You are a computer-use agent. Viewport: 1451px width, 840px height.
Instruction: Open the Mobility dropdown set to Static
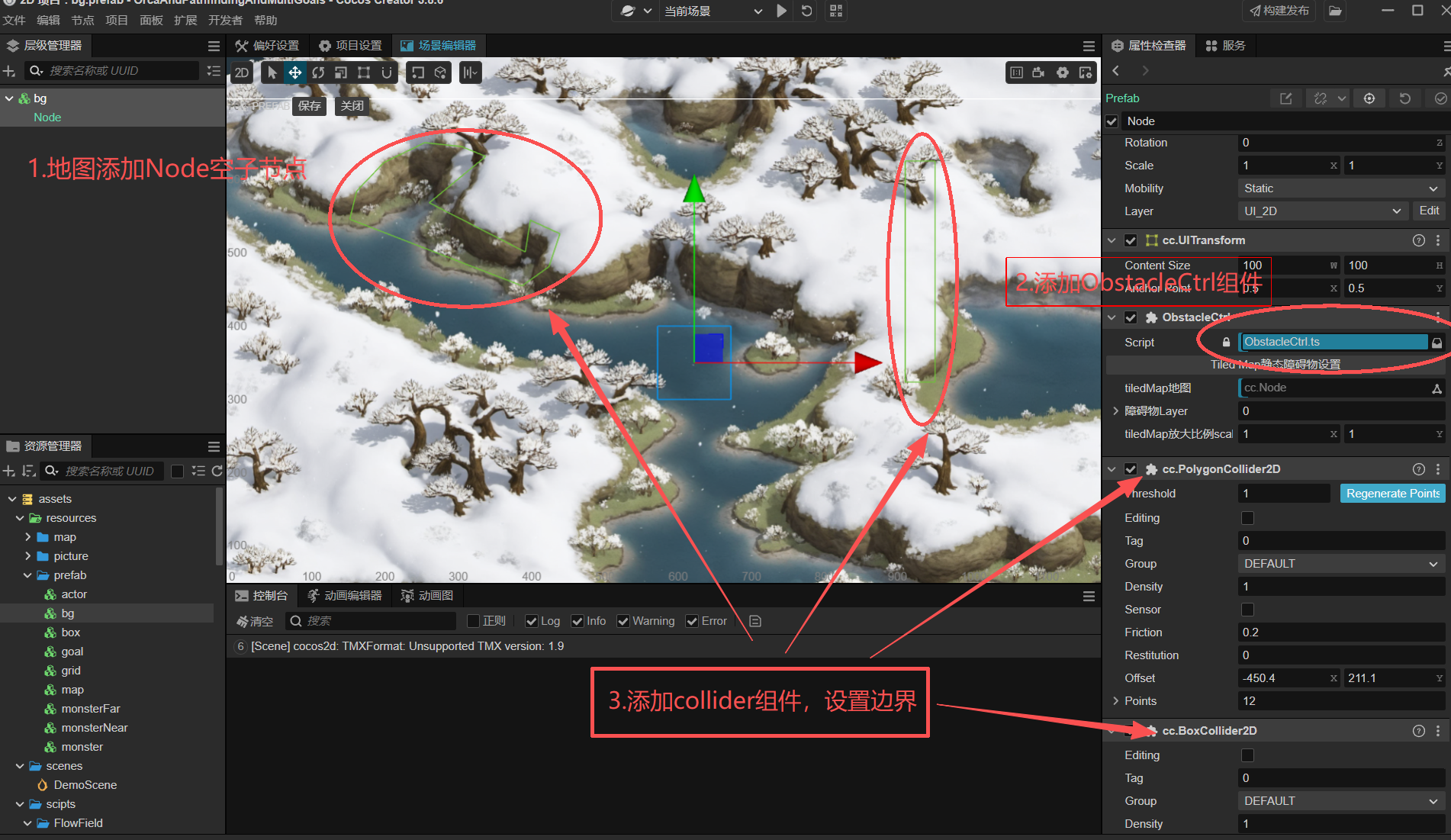click(1340, 188)
